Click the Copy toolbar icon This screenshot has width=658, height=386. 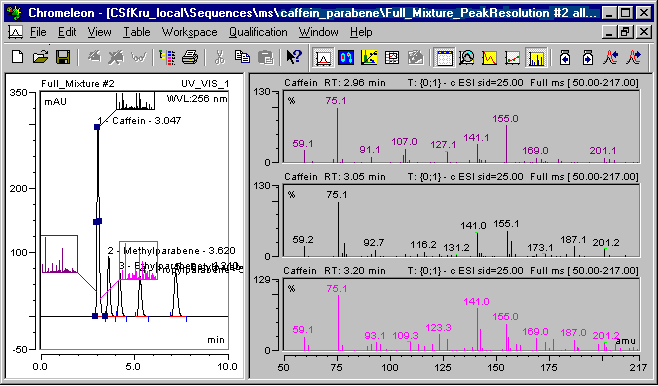[x=242, y=57]
